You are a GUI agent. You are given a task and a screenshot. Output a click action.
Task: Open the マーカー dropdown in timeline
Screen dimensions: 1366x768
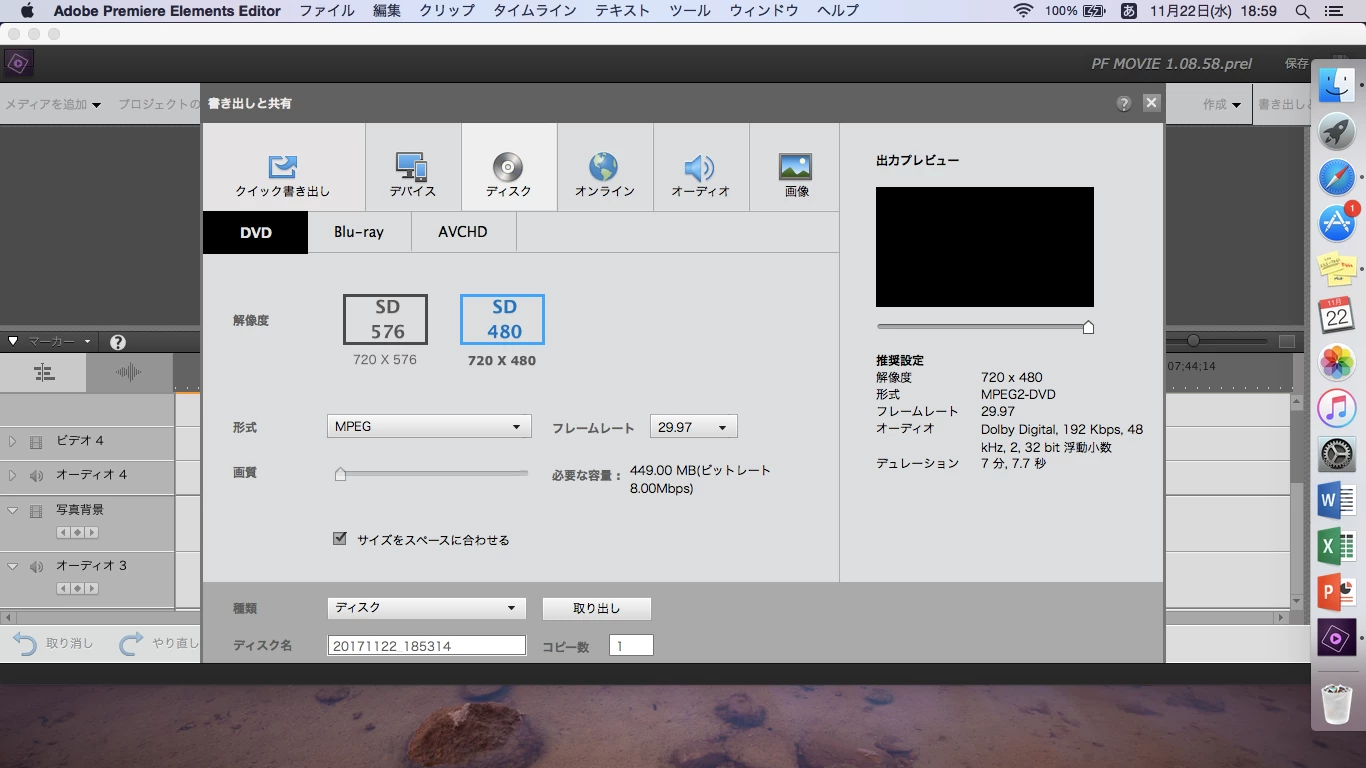coord(59,341)
